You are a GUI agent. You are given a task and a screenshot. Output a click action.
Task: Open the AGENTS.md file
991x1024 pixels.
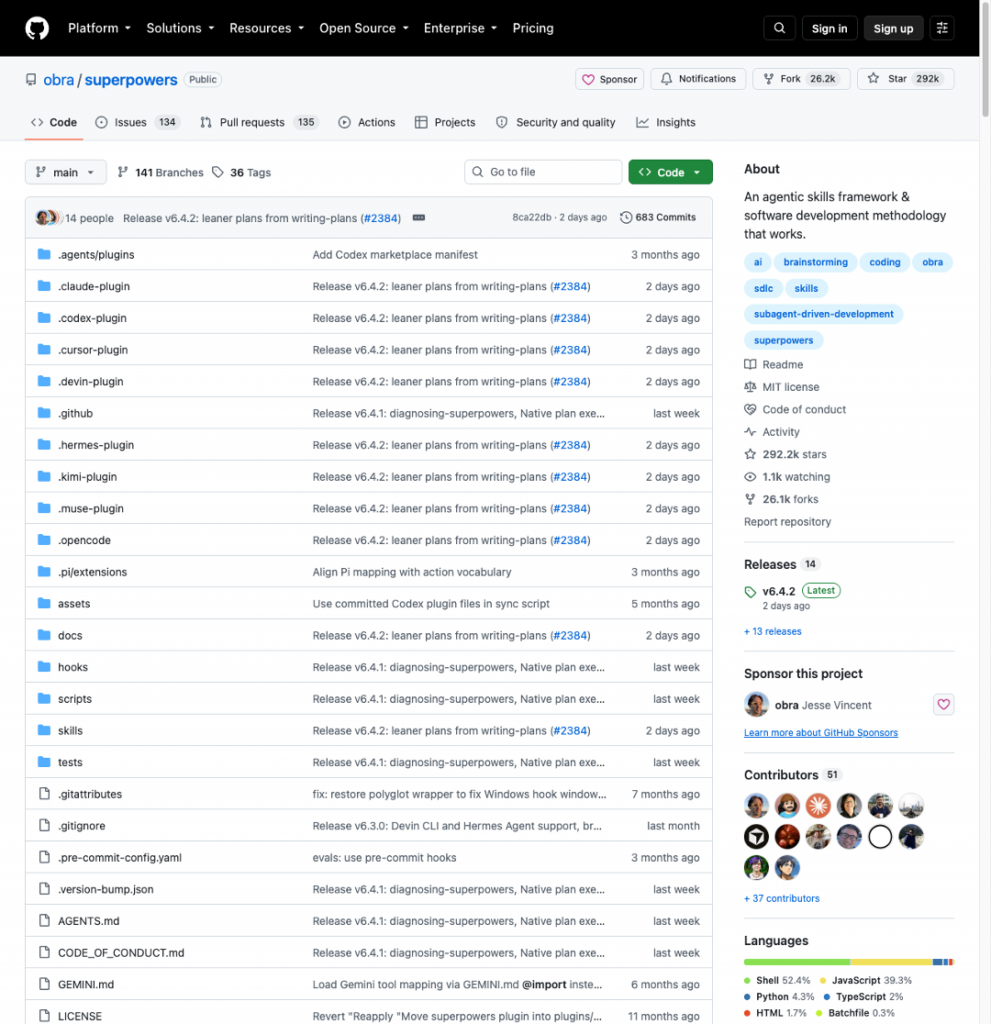[88, 921]
